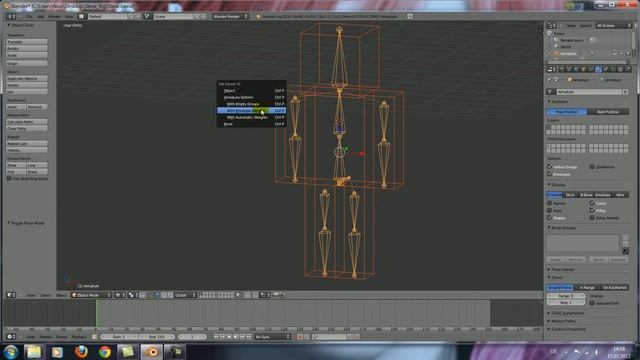
Task: Click the Armature datablock browse icon
Action: 551,92
